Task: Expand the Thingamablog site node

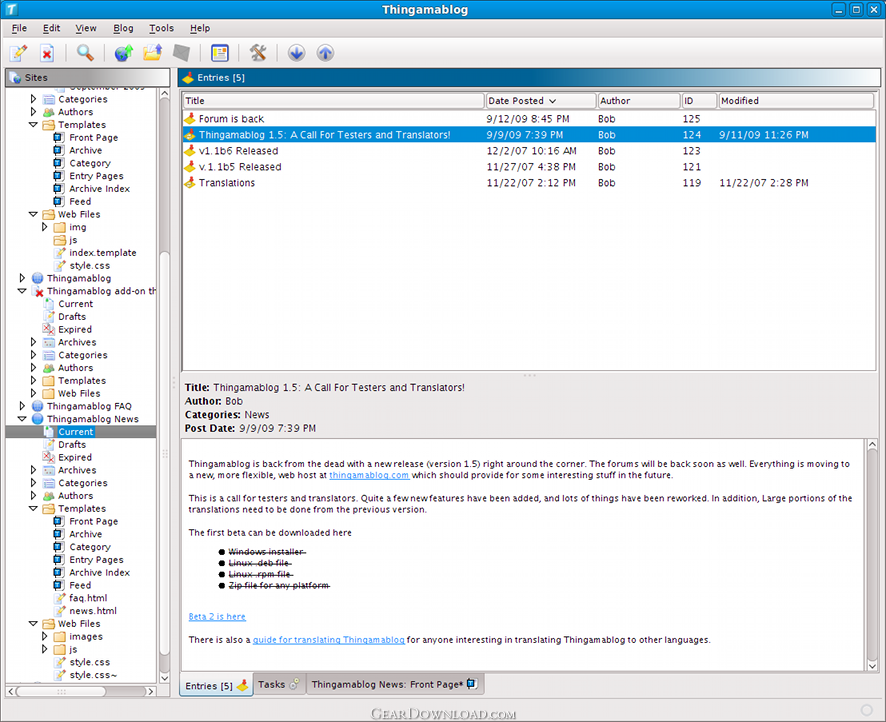Action: click(x=22, y=278)
